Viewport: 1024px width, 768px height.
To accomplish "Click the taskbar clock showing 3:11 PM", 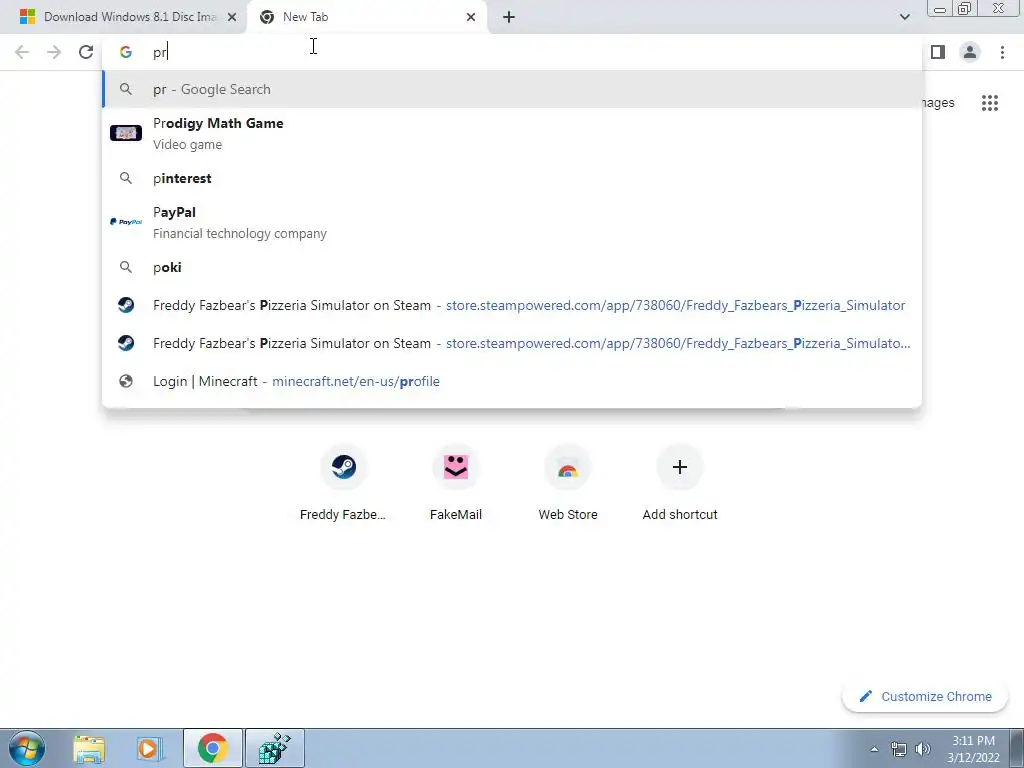I will pyautogui.click(x=973, y=749).
